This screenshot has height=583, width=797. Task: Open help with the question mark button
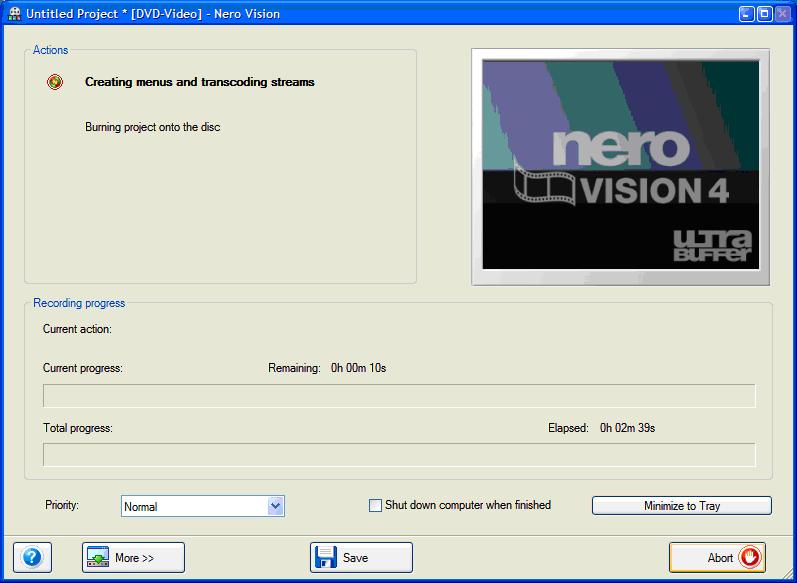pyautogui.click(x=32, y=557)
